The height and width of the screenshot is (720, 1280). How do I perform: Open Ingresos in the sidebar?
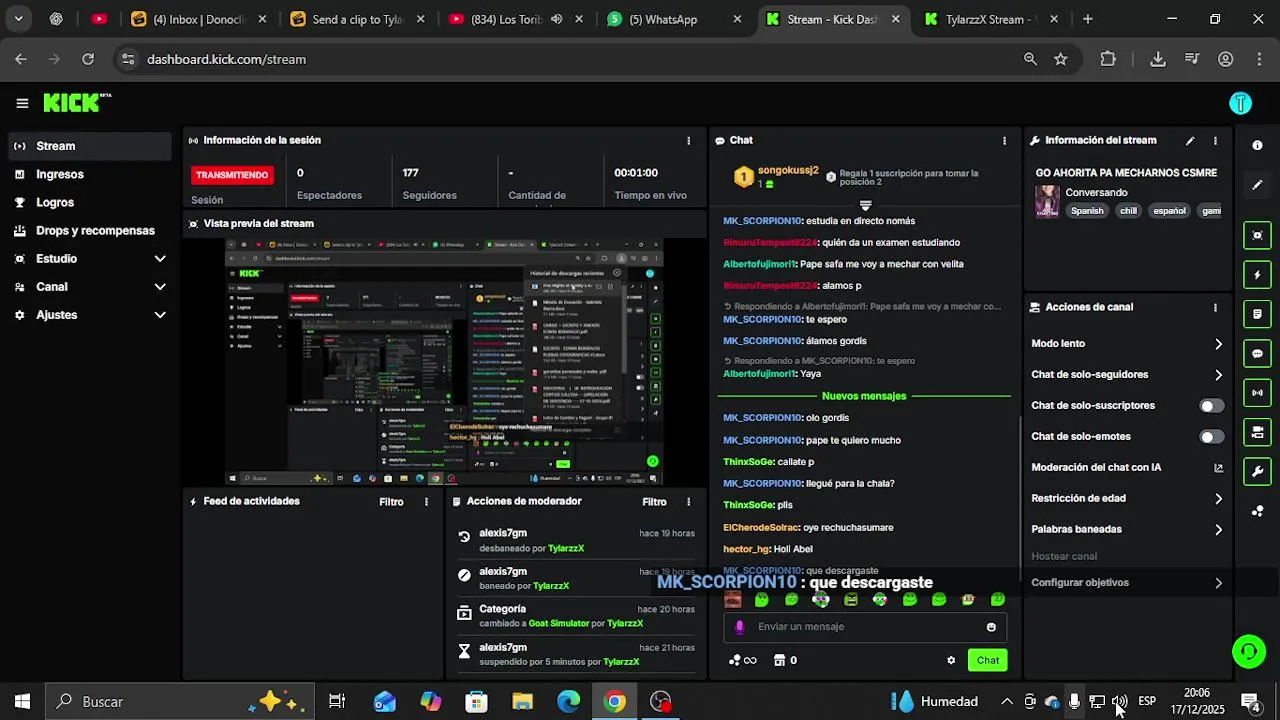[x=90, y=174]
